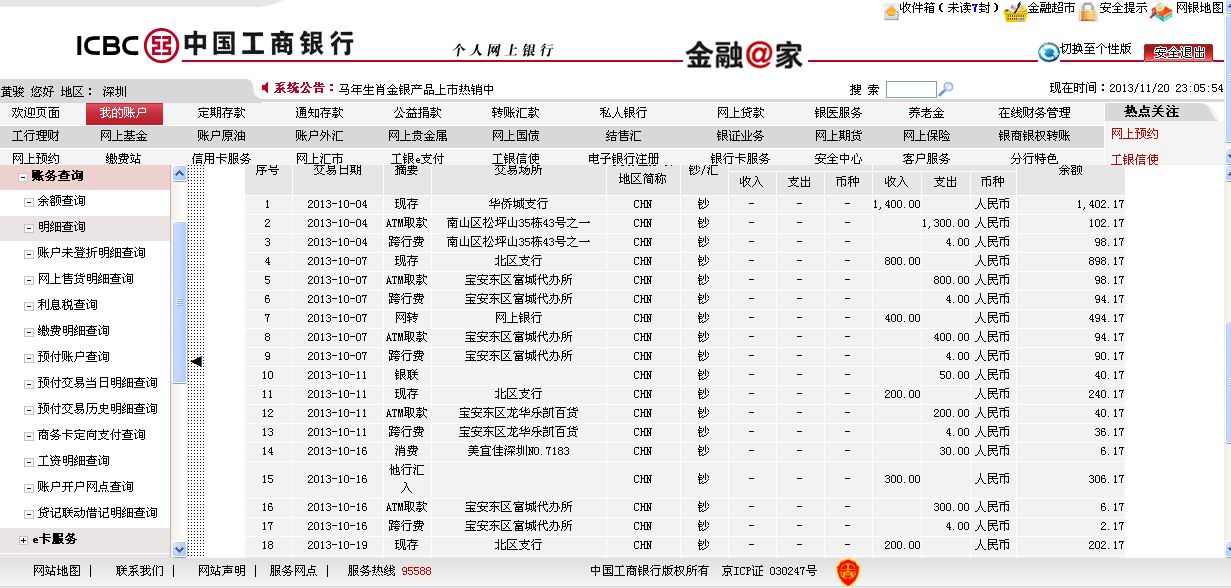Click the 安全退出 logout button
Screen dimensions: 1231x588
(x=1179, y=52)
